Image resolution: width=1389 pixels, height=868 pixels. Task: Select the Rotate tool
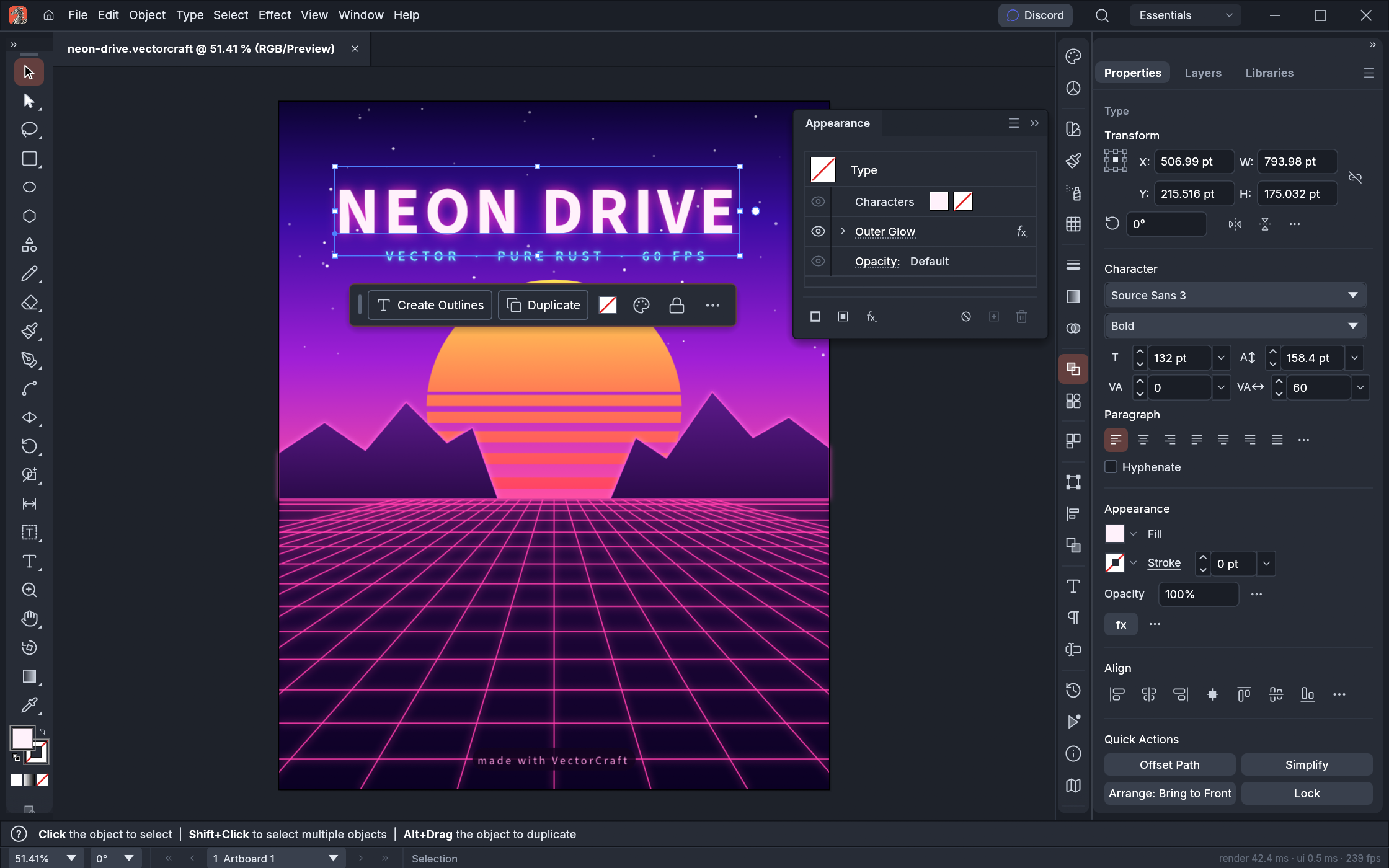pyautogui.click(x=29, y=446)
